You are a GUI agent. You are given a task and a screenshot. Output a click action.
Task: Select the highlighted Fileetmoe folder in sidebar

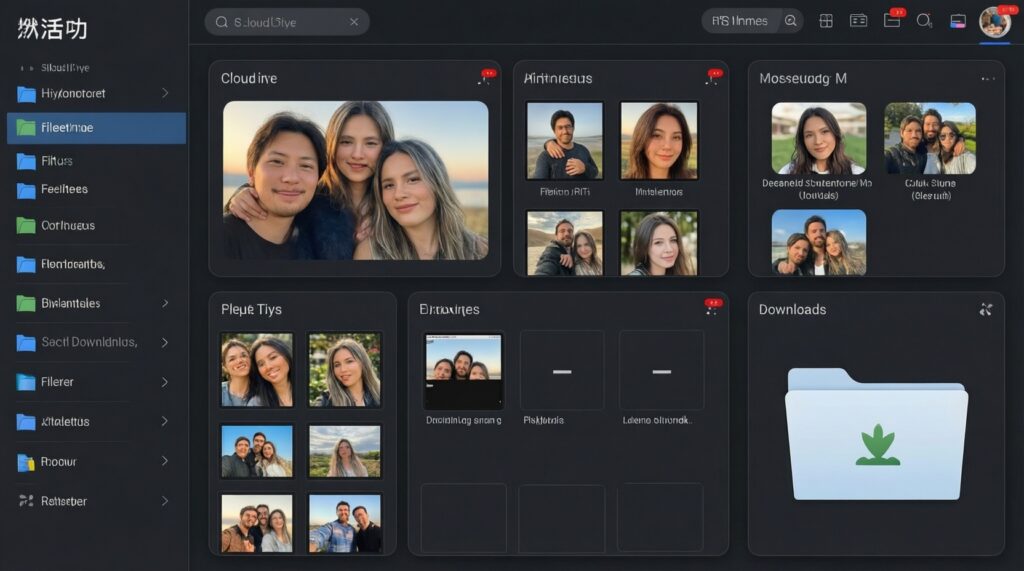(x=96, y=128)
